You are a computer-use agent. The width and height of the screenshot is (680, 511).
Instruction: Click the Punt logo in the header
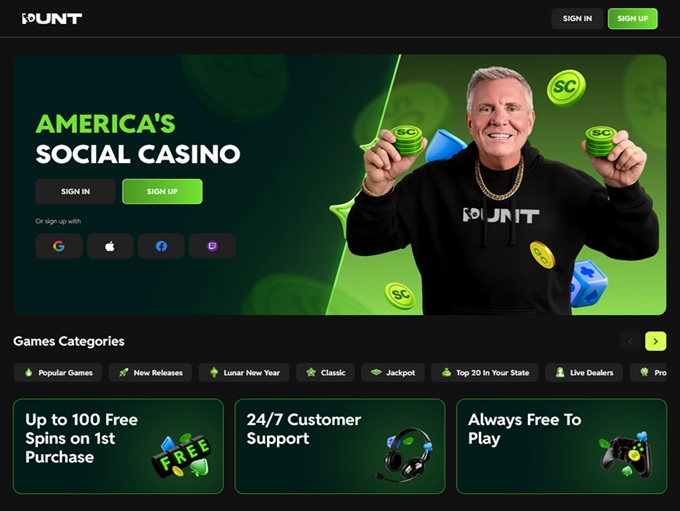[52, 18]
